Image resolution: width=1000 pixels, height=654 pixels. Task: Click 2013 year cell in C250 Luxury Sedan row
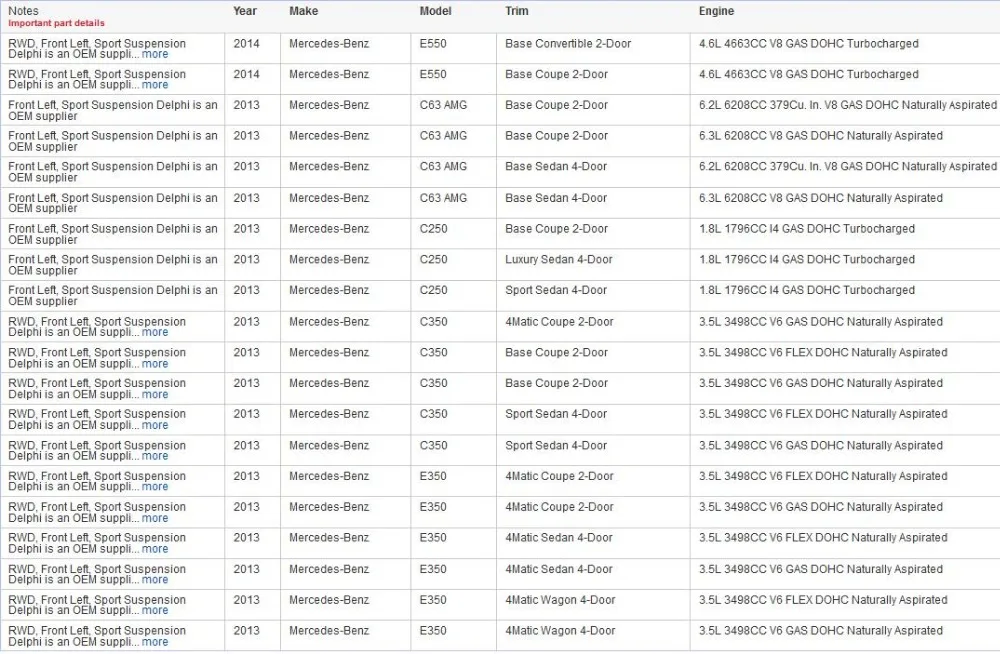tap(246, 259)
